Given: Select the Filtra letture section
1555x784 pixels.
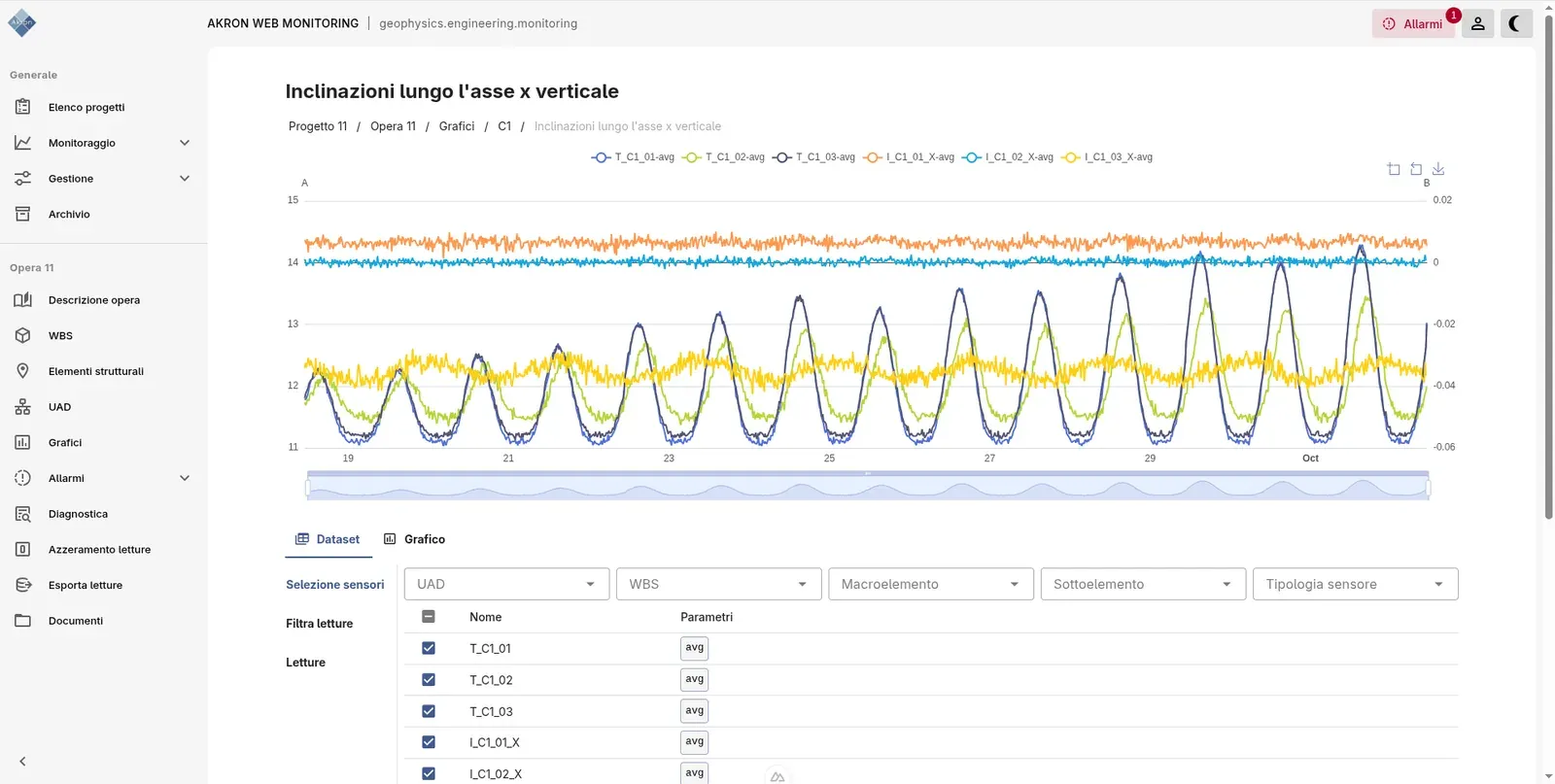Looking at the screenshot, I should pyautogui.click(x=319, y=624).
